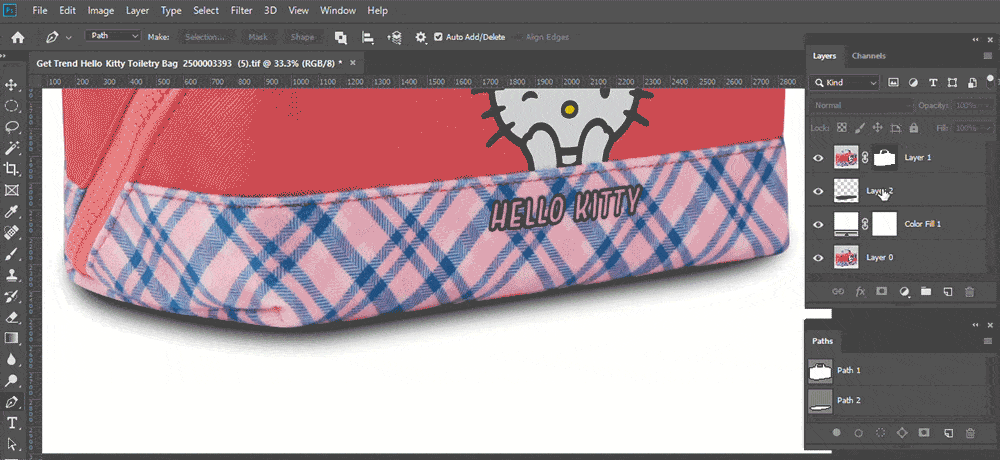1000x460 pixels.
Task: Make work path from selection
Action: pyautogui.click(x=902, y=433)
